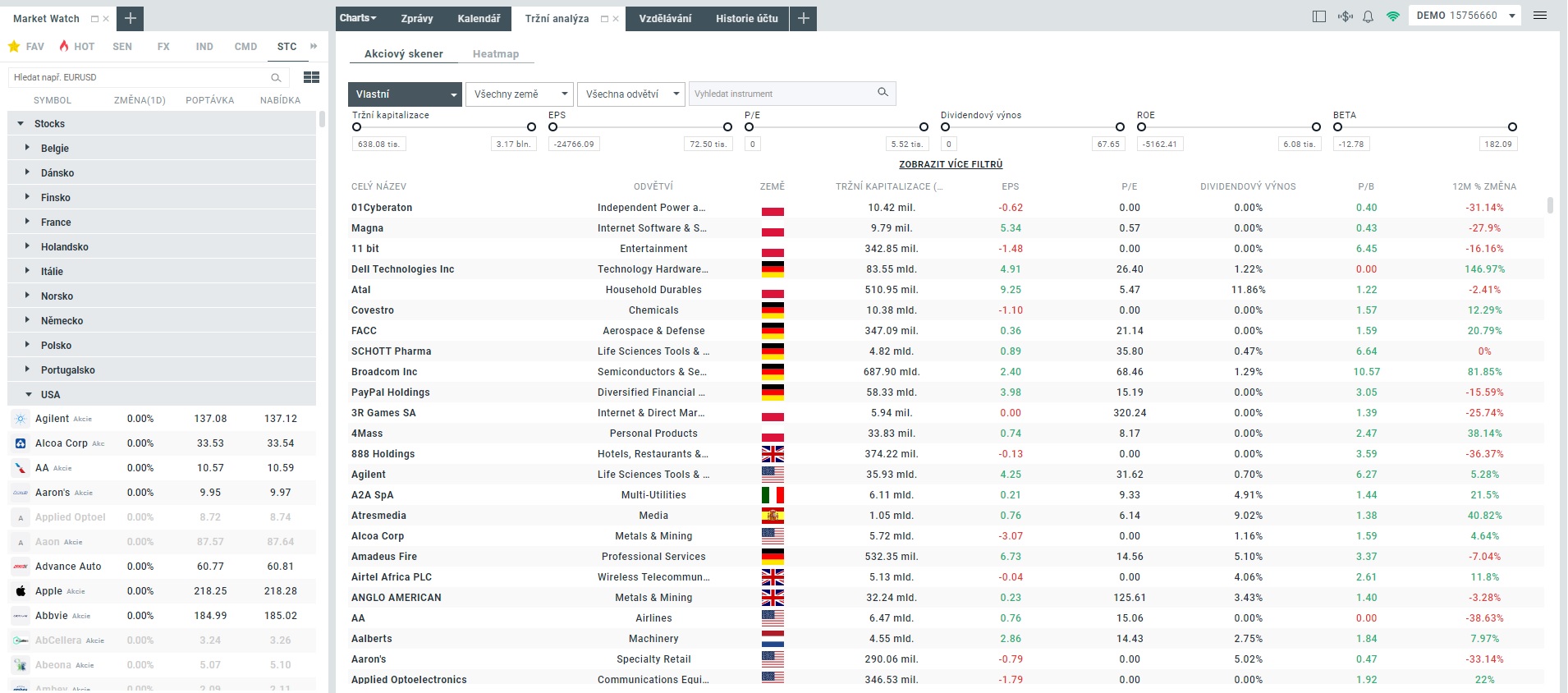This screenshot has height=693, width=1568.
Task: Select the PayPal Holdings row
Action: click(946, 392)
